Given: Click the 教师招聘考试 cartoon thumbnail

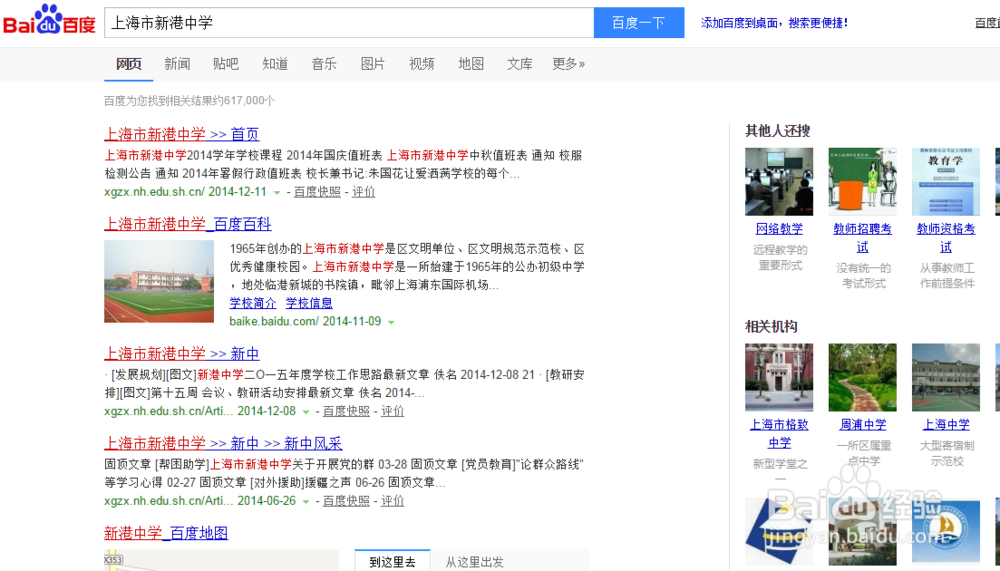Looking at the screenshot, I should coord(862,182).
